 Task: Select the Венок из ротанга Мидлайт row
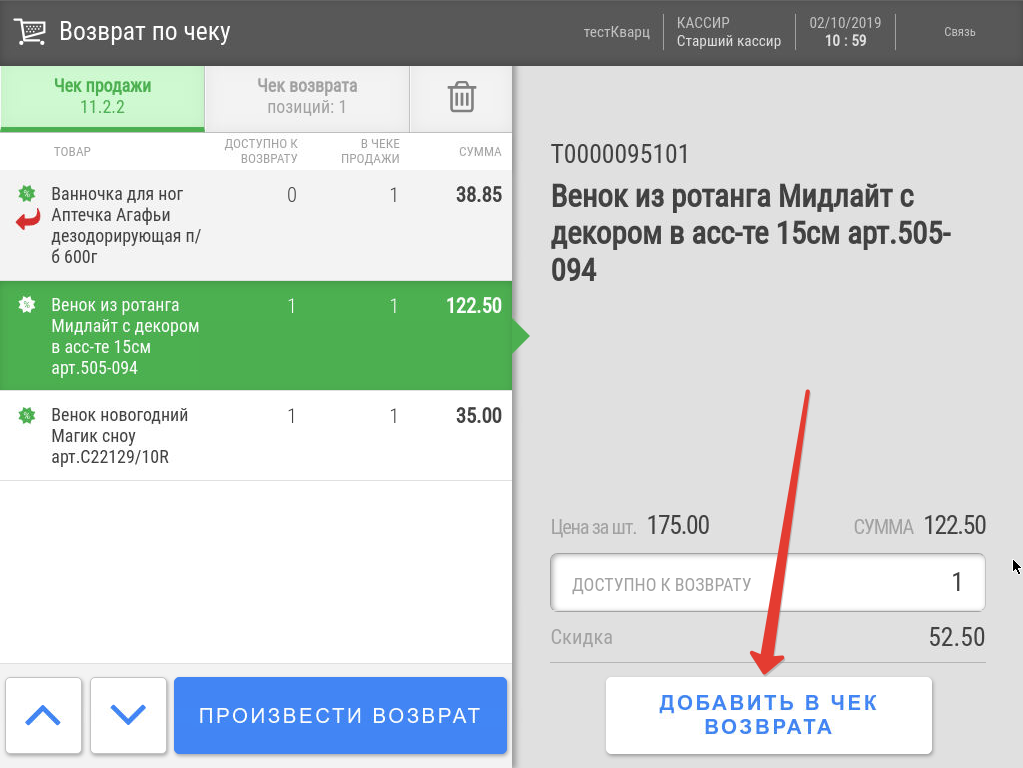click(256, 336)
